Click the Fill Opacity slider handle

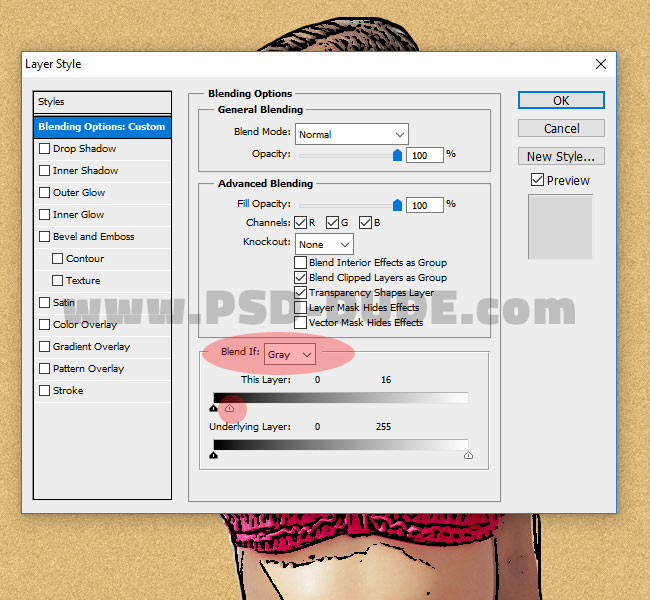point(397,205)
